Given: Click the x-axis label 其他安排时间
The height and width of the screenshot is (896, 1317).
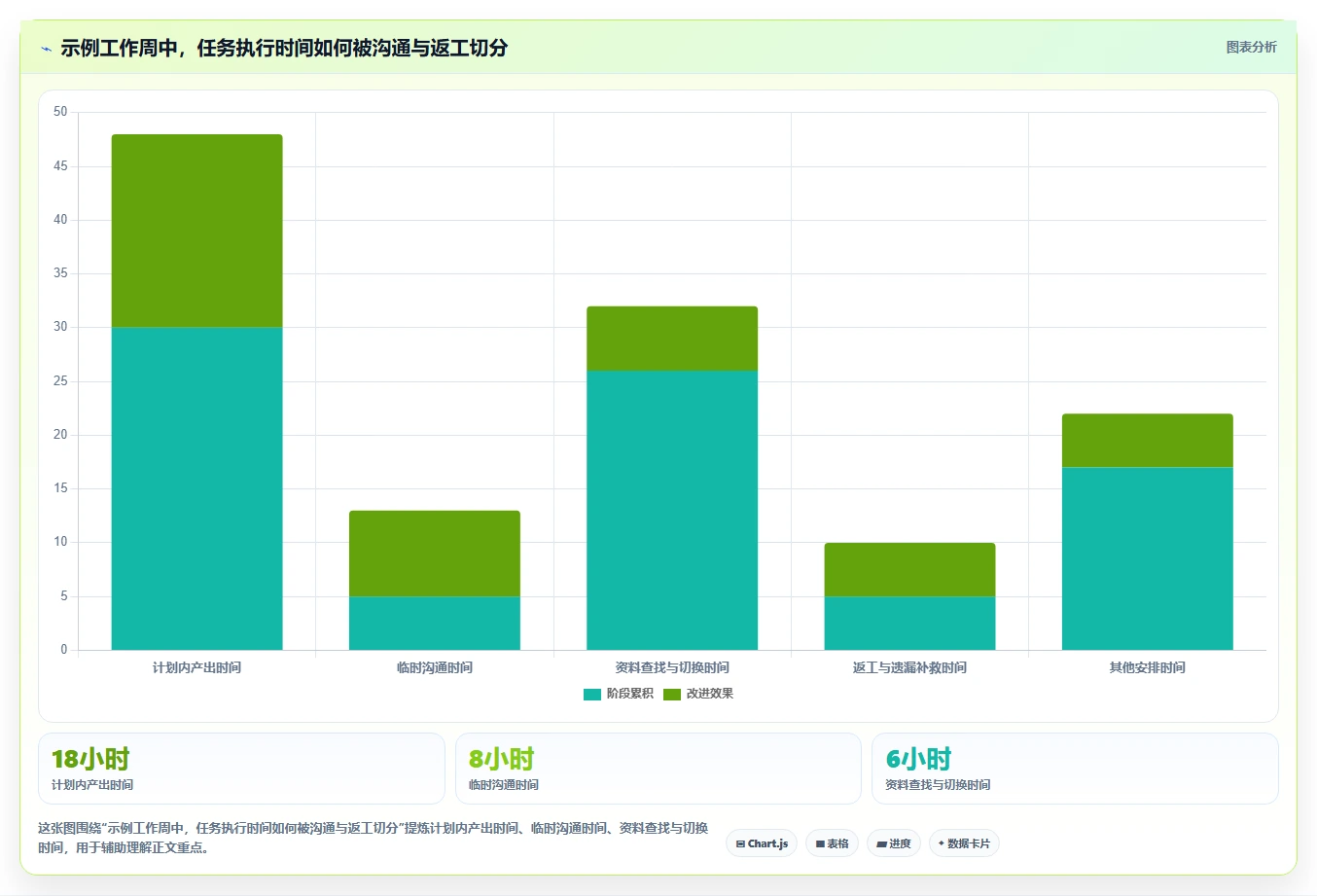Looking at the screenshot, I should click(x=1148, y=667).
